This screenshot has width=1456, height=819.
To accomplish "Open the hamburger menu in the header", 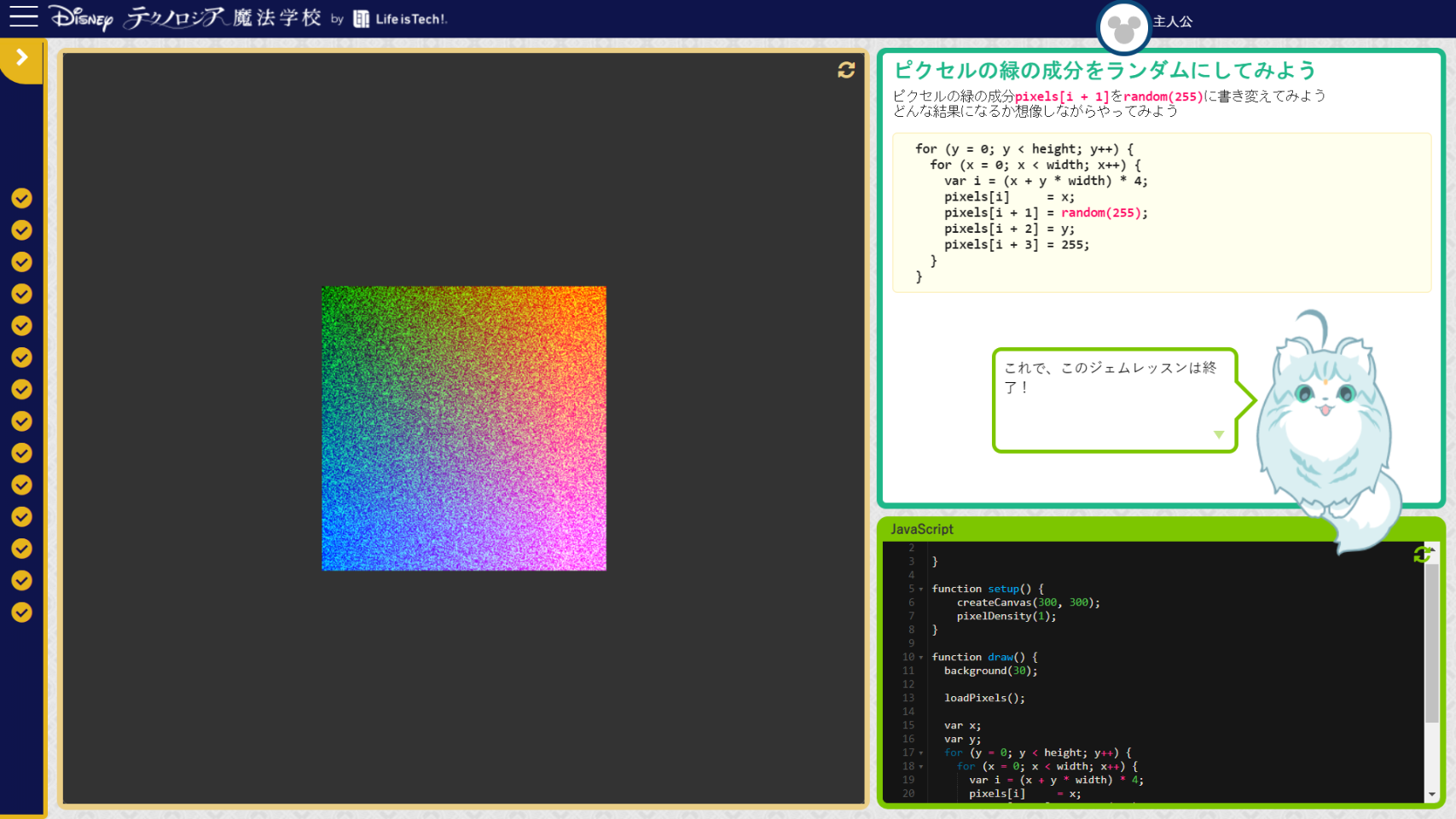I will tap(23, 17).
